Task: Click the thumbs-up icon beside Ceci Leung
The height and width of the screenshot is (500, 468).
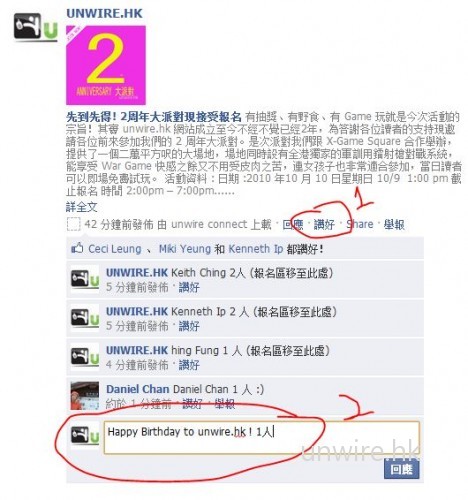Action: click(77, 248)
